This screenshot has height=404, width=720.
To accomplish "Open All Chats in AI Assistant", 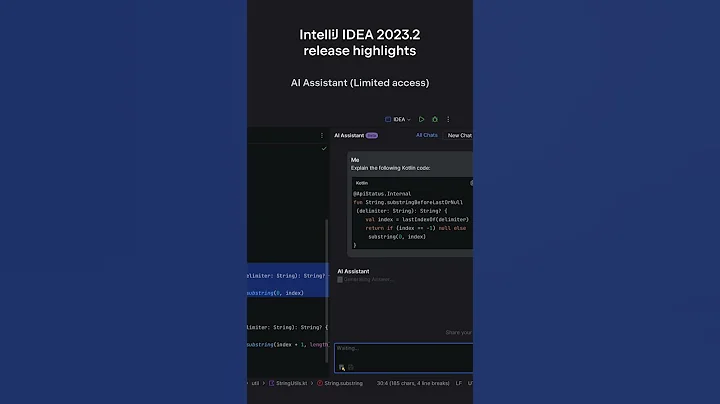I will pyautogui.click(x=427, y=135).
